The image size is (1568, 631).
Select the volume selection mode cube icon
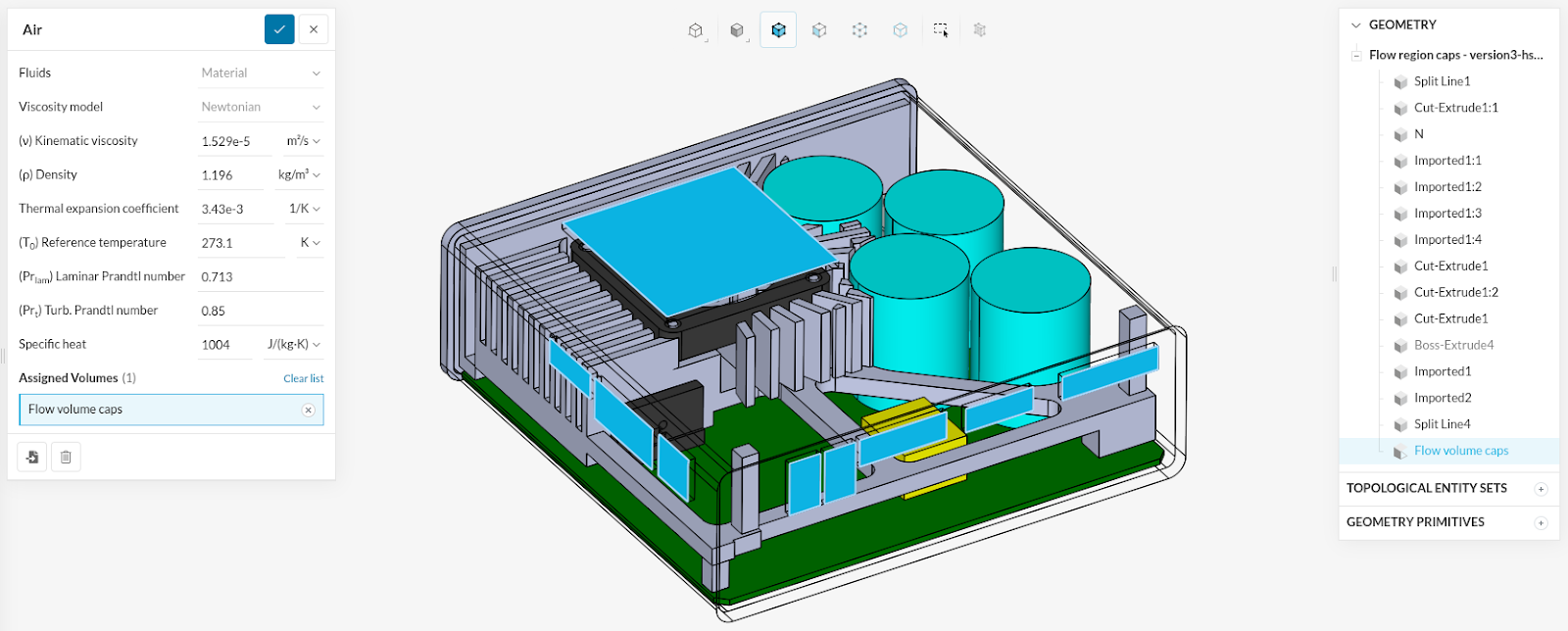pos(778,30)
